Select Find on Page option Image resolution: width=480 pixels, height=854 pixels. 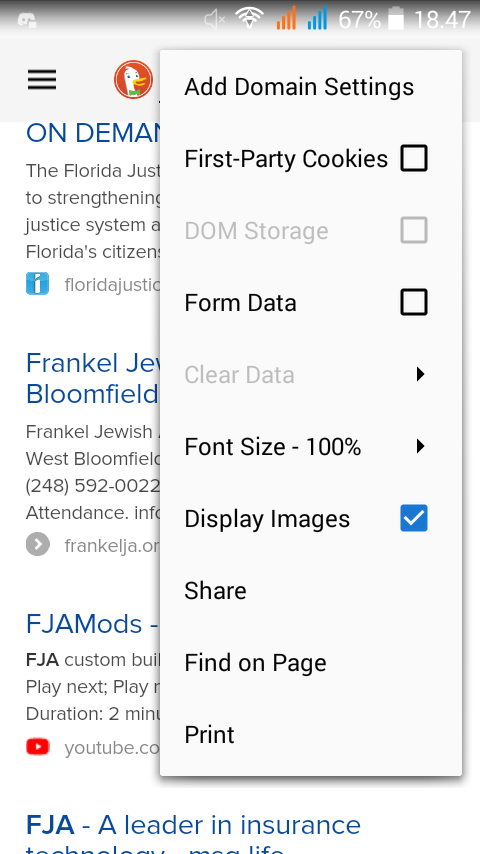tap(311, 662)
